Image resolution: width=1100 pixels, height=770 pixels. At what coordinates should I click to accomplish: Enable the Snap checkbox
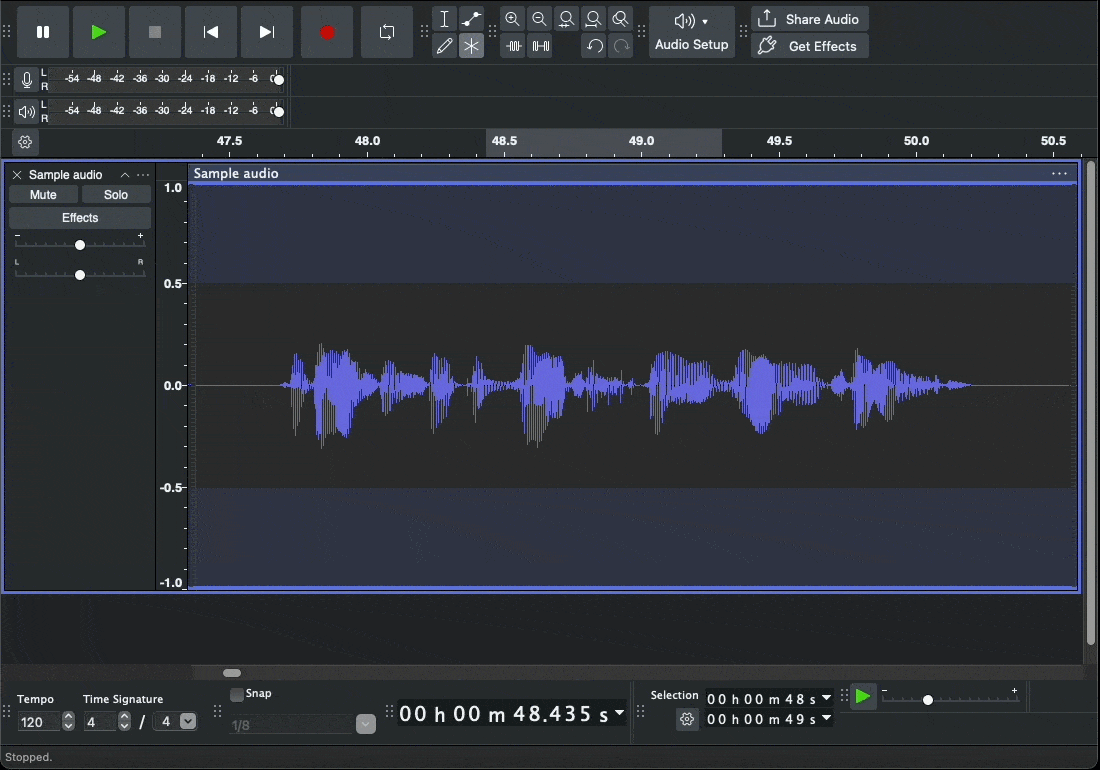237,694
